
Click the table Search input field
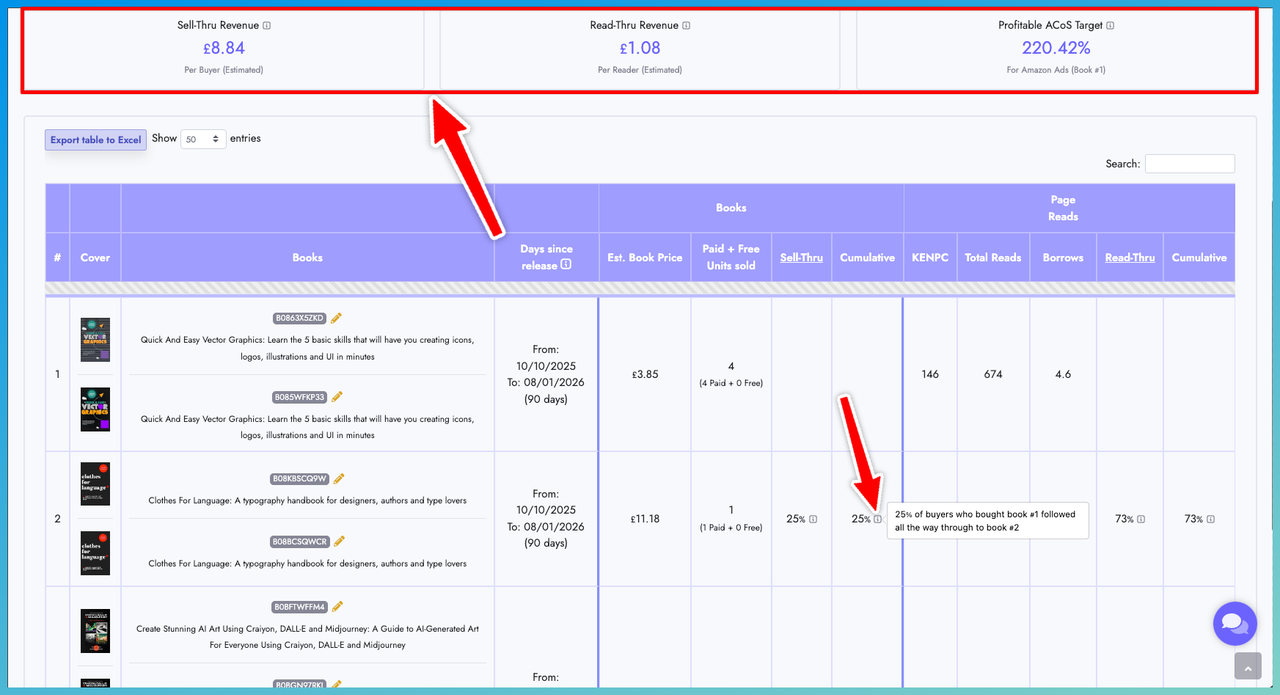pos(1190,164)
